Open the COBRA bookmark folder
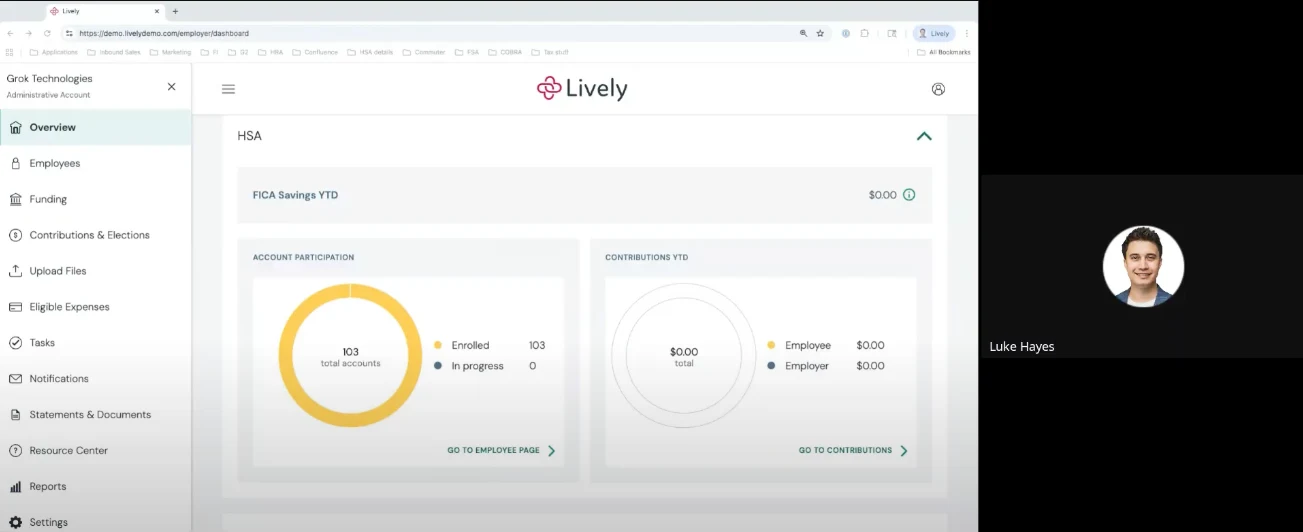The height and width of the screenshot is (532, 1303). [x=506, y=52]
